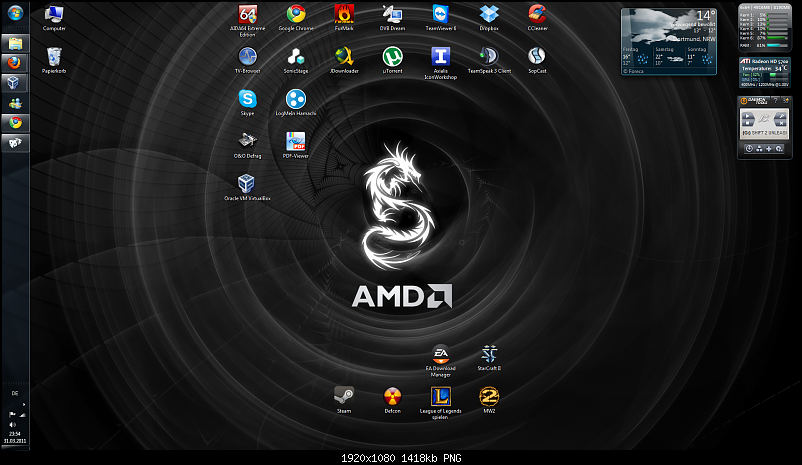Click the RAM usage bar in CPU gadget
Viewport: 802px width, 465px height.
[777, 45]
